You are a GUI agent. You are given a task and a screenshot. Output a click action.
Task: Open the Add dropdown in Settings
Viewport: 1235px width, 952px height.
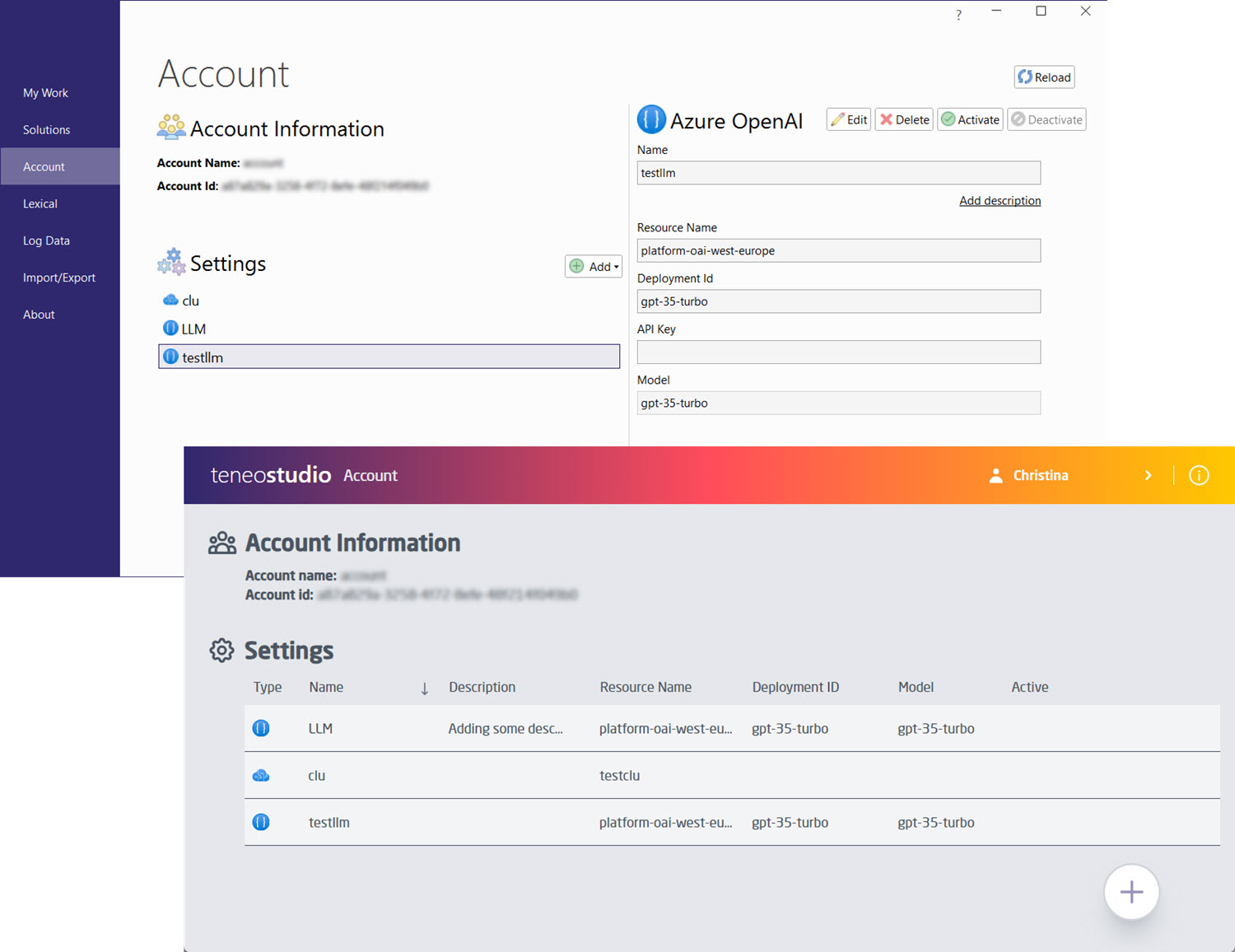(593, 266)
